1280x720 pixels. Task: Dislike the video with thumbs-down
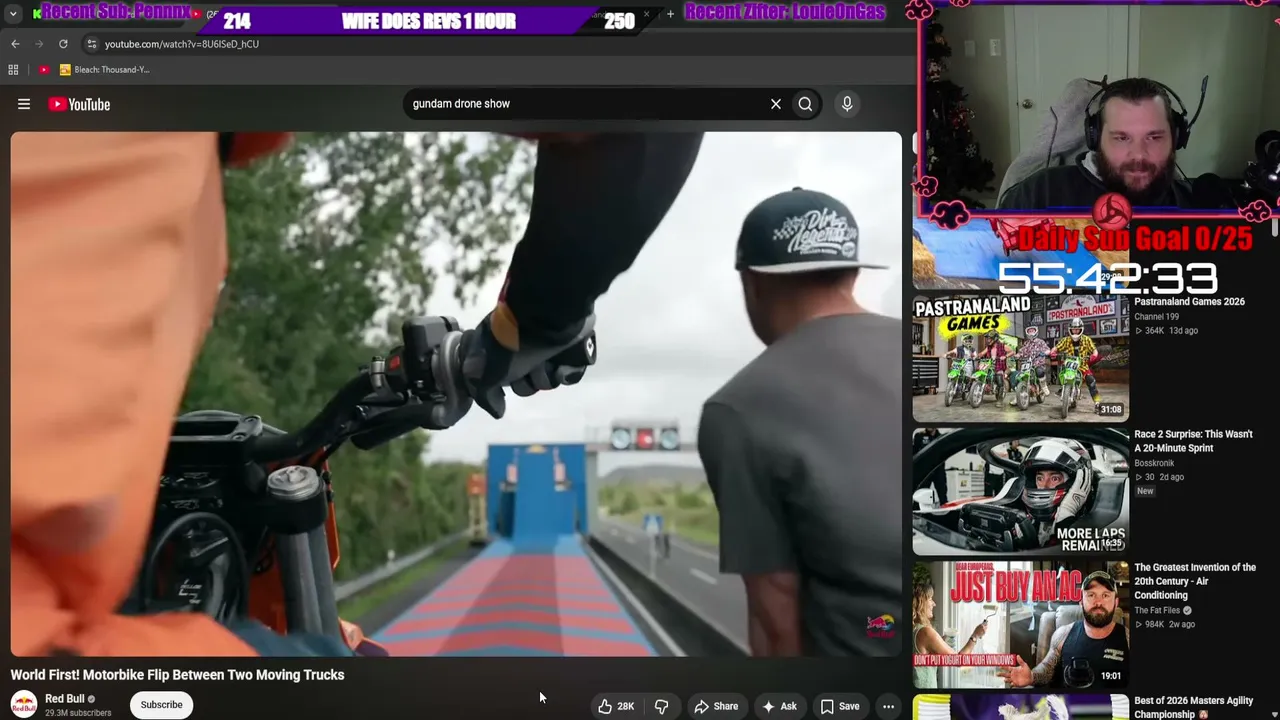[x=661, y=706]
